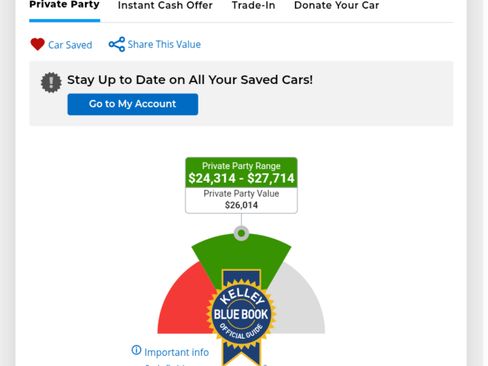Click the info circle icon beside Important info
The image size is (488, 366).
[x=136, y=350]
